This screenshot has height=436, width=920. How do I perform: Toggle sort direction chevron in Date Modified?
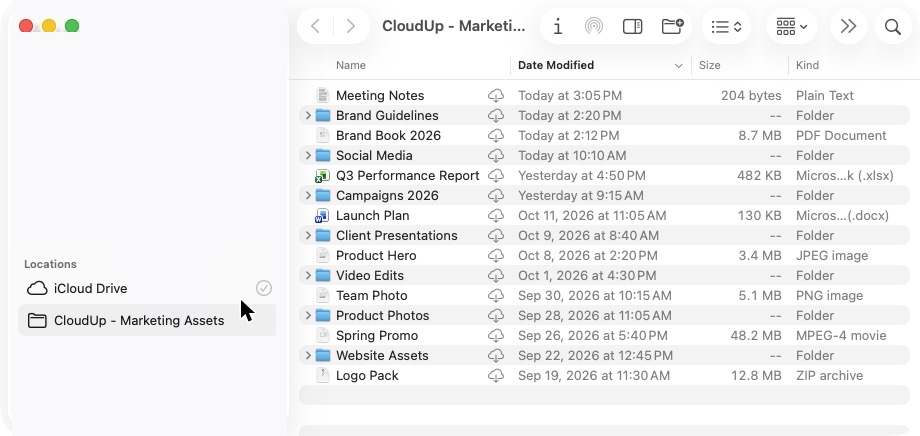tap(679, 66)
